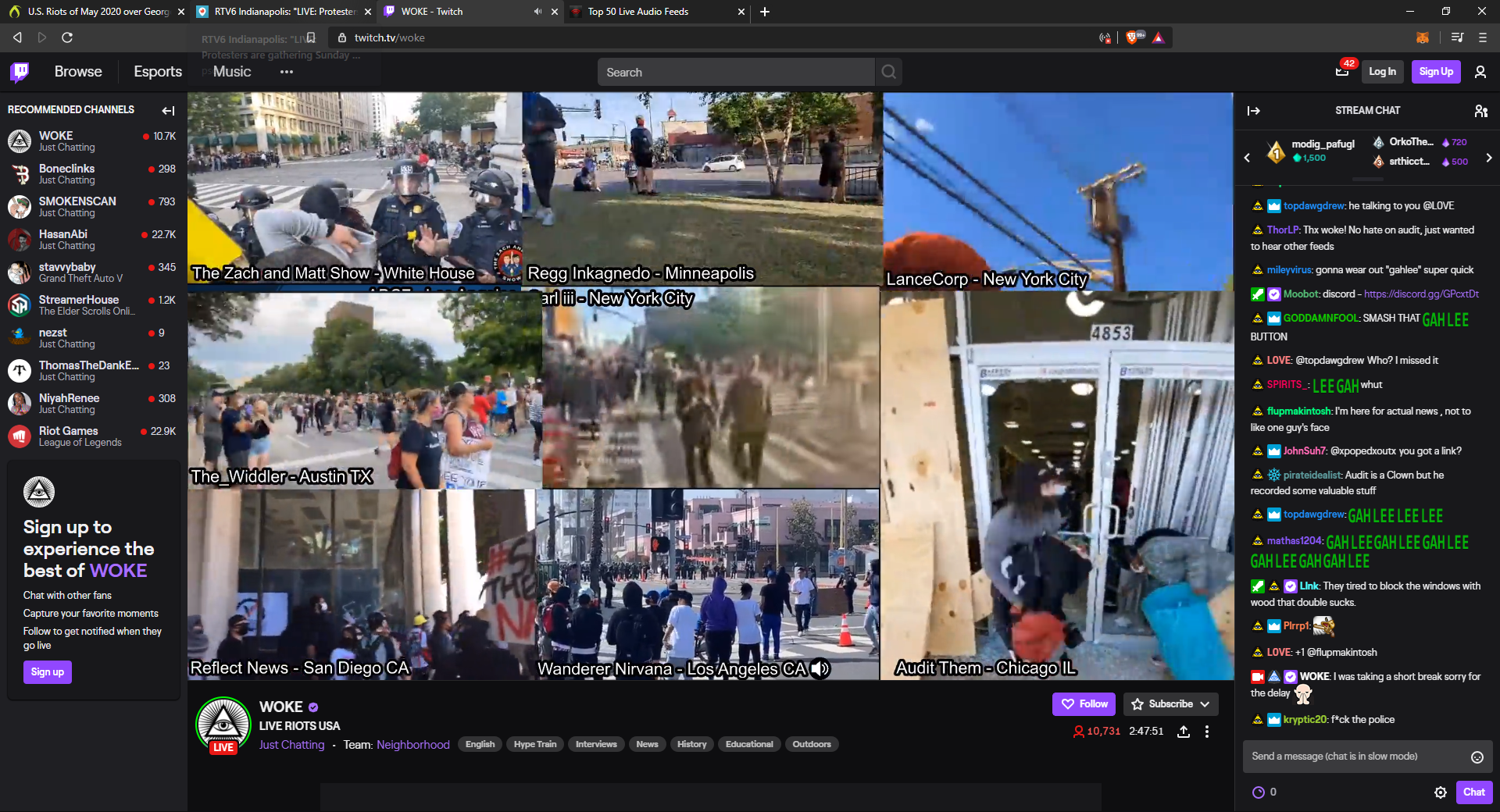Open stream options three-dot menu
This screenshot has width=1500, height=812.
[x=1207, y=732]
